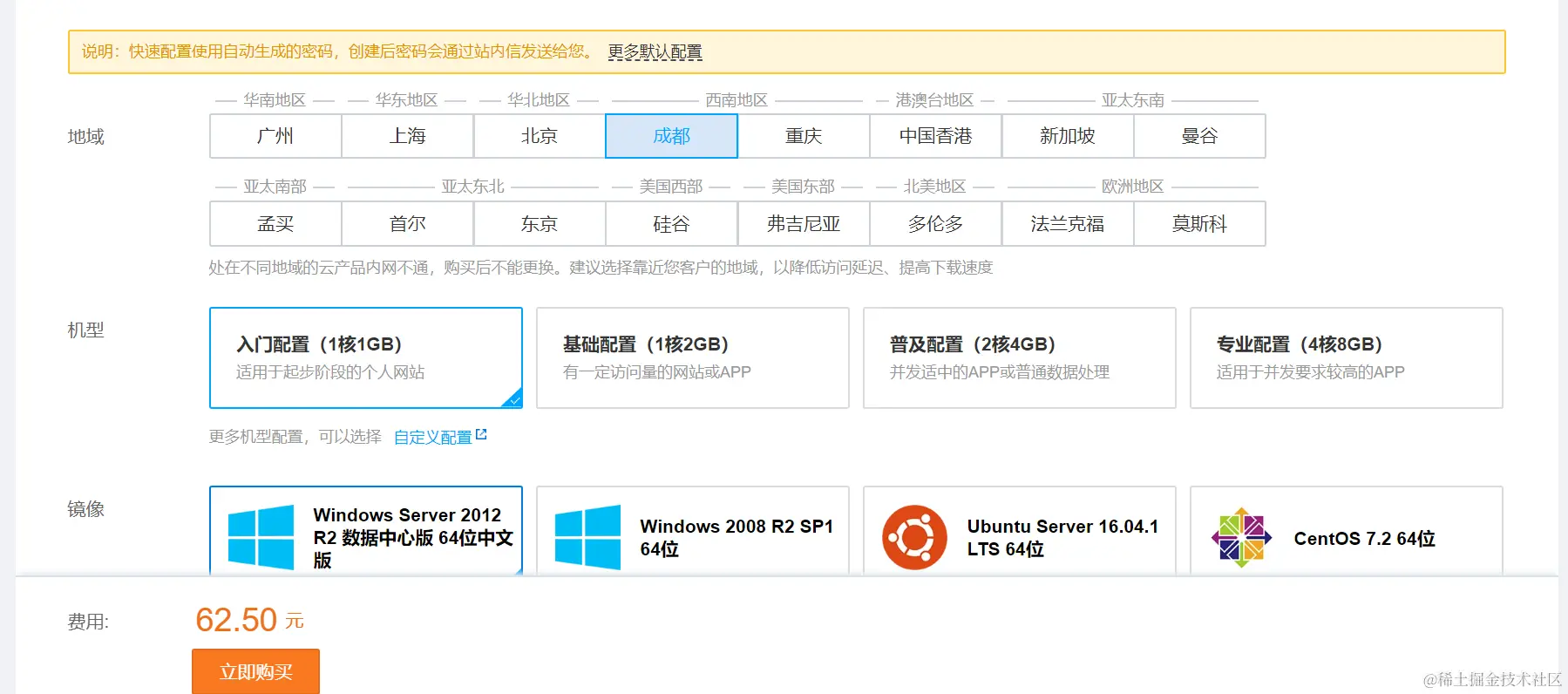1568x694 pixels.
Task: Click the 并发适中的APP或普通数据处理 description
Action: click(x=1000, y=372)
